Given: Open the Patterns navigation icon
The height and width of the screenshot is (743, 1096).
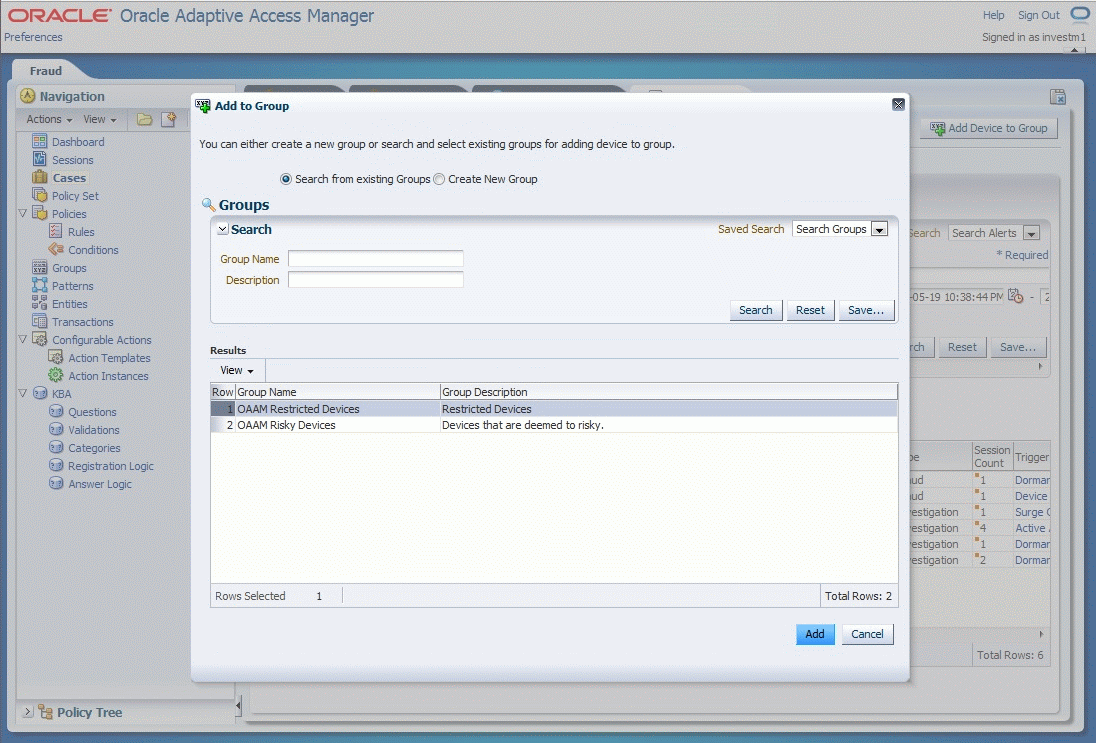Looking at the screenshot, I should (38, 286).
